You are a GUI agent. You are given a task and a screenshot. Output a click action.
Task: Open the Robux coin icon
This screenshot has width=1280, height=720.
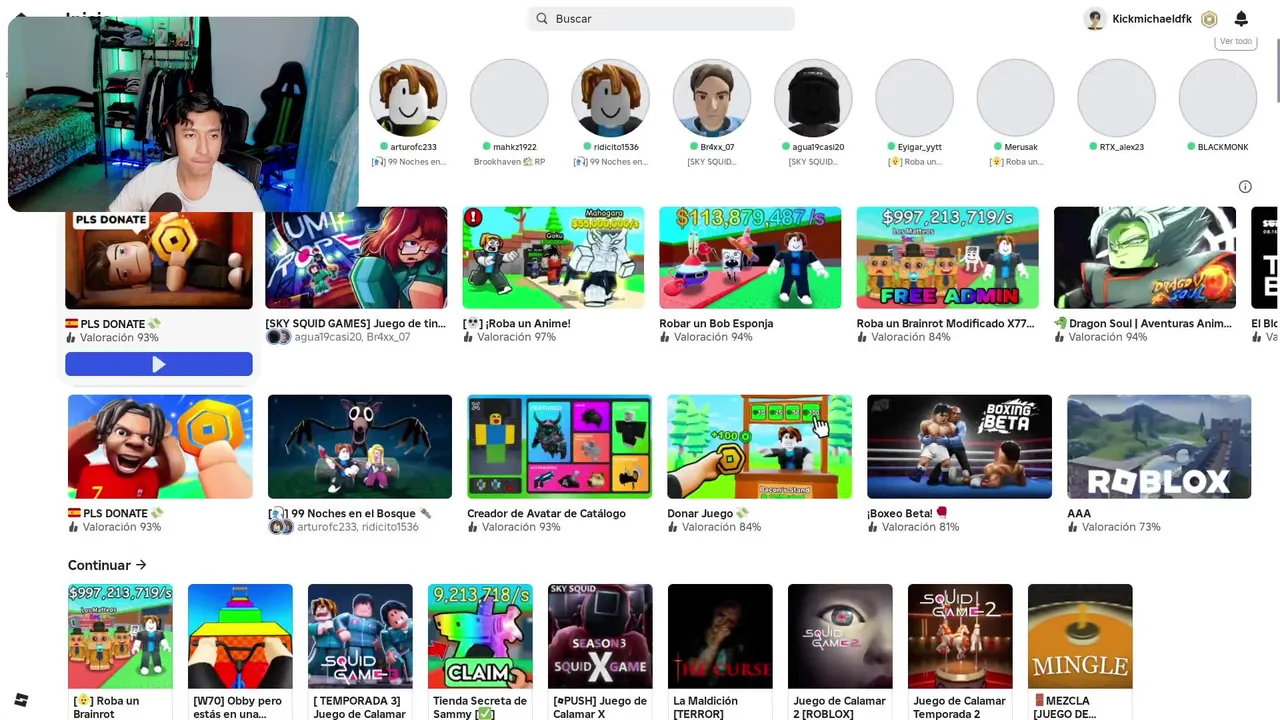1209,19
